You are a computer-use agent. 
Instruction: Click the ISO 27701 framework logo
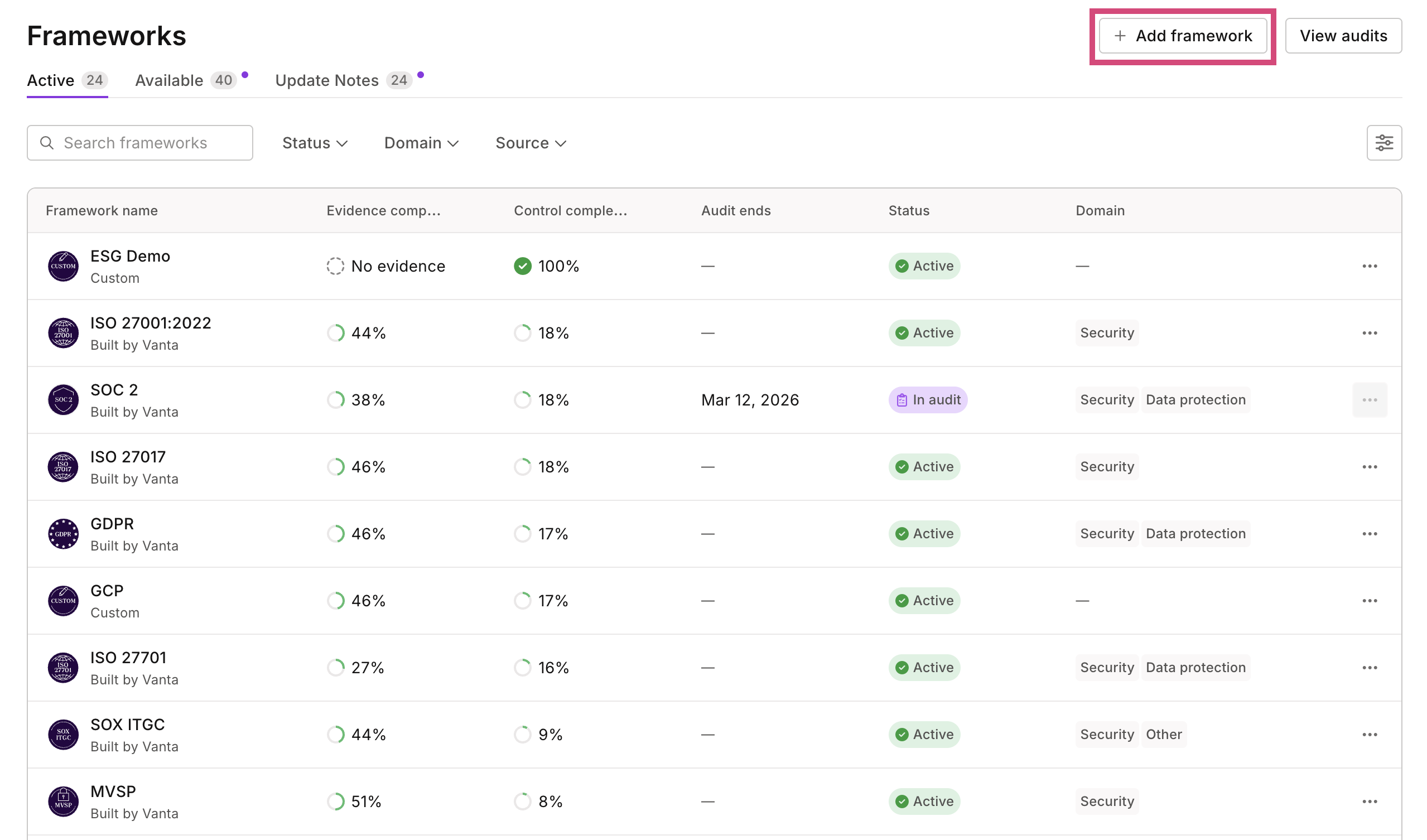pos(63,667)
